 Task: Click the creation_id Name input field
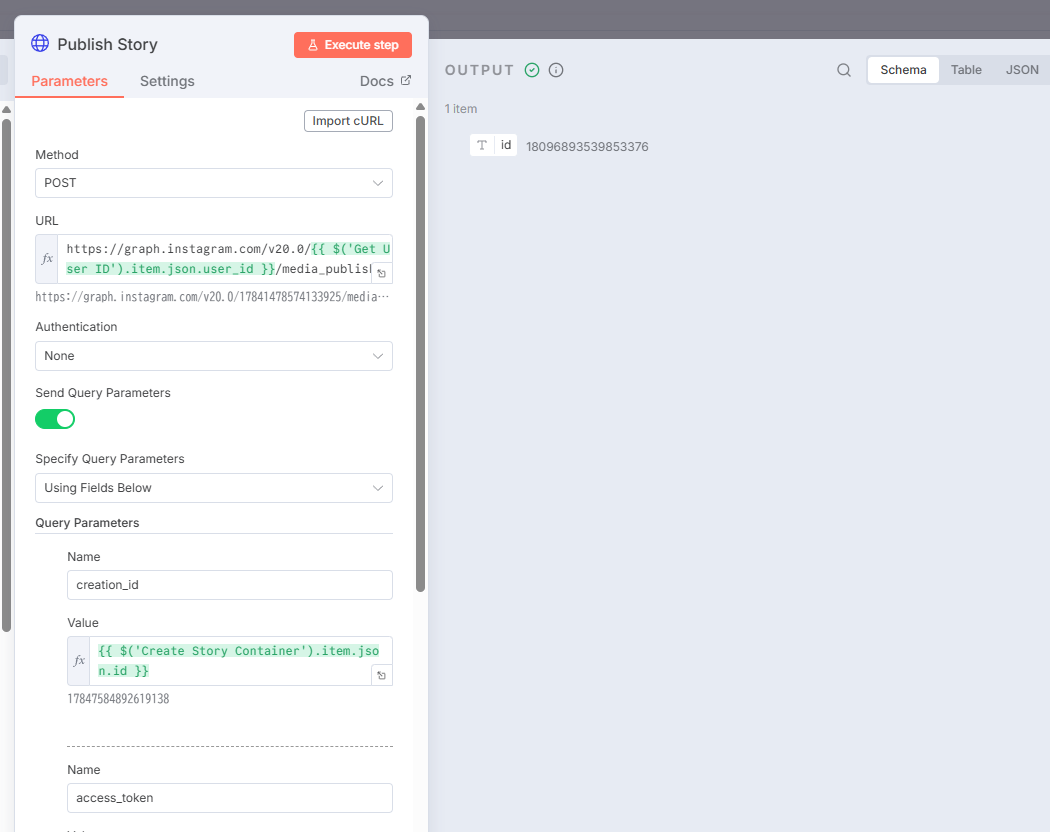tap(229, 585)
